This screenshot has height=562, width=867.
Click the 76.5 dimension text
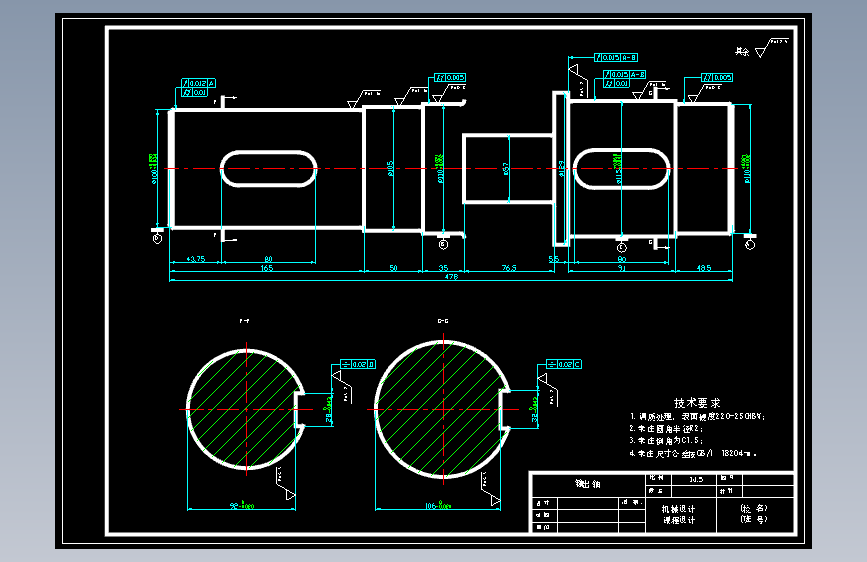[x=509, y=268]
